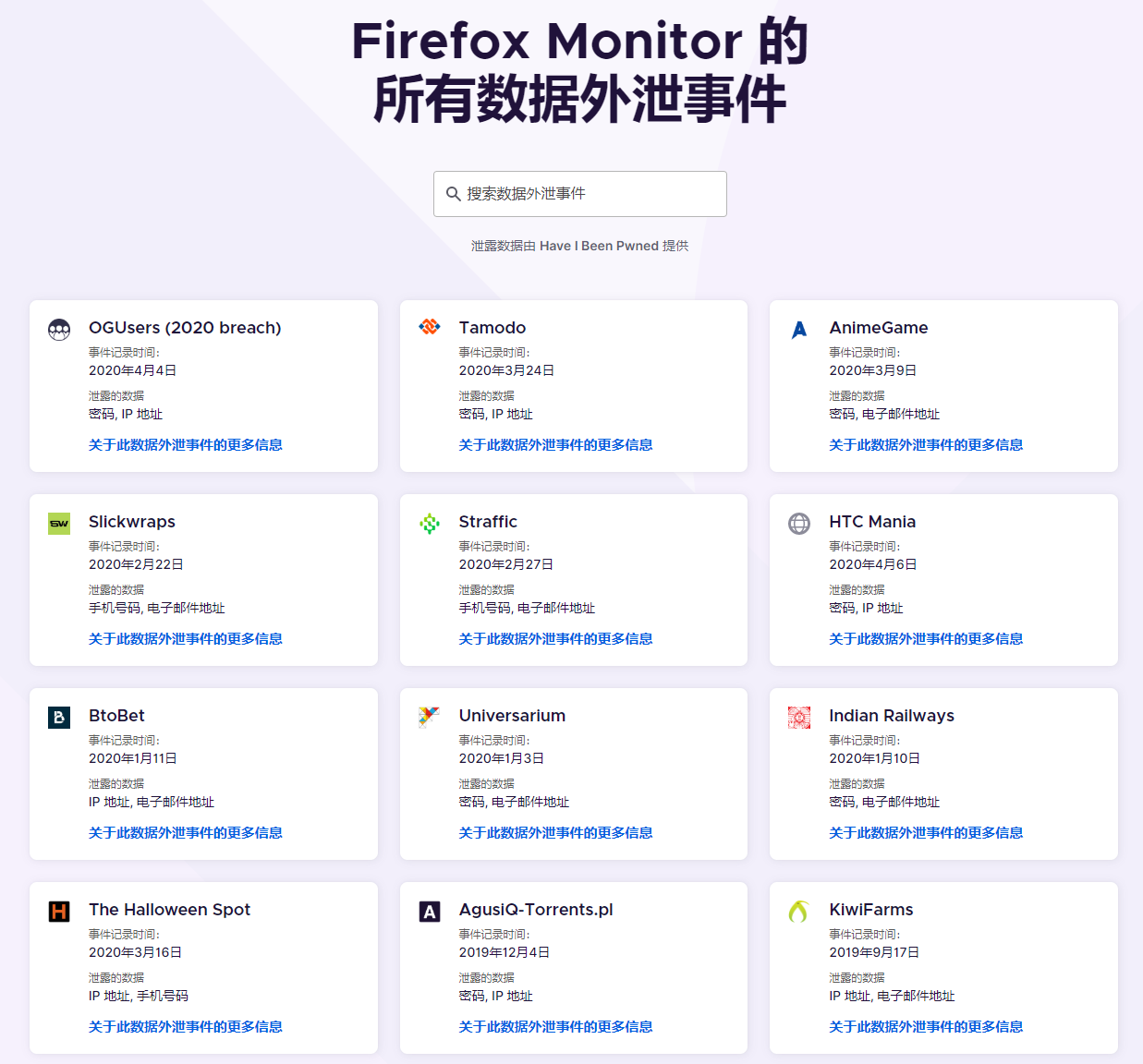Open more info about the Tamodo breach

554,444
